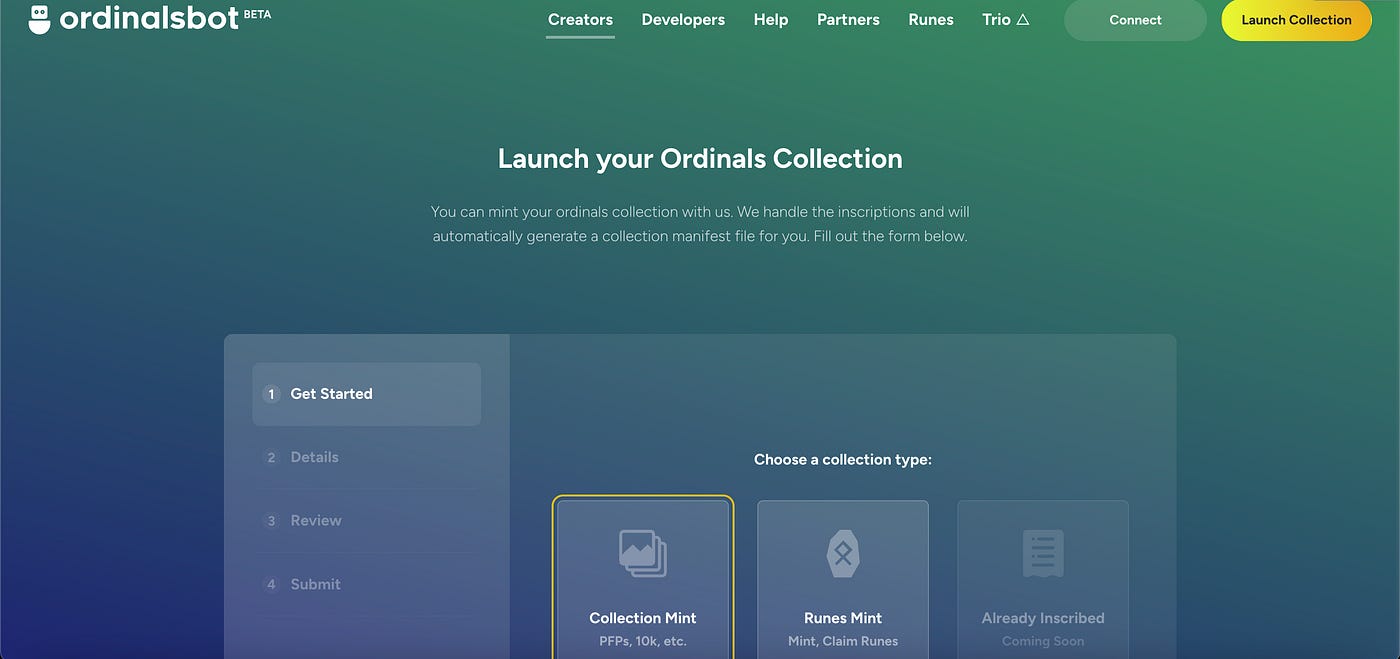Click the Connect wallet button
Image resolution: width=1400 pixels, height=659 pixels.
1135,20
